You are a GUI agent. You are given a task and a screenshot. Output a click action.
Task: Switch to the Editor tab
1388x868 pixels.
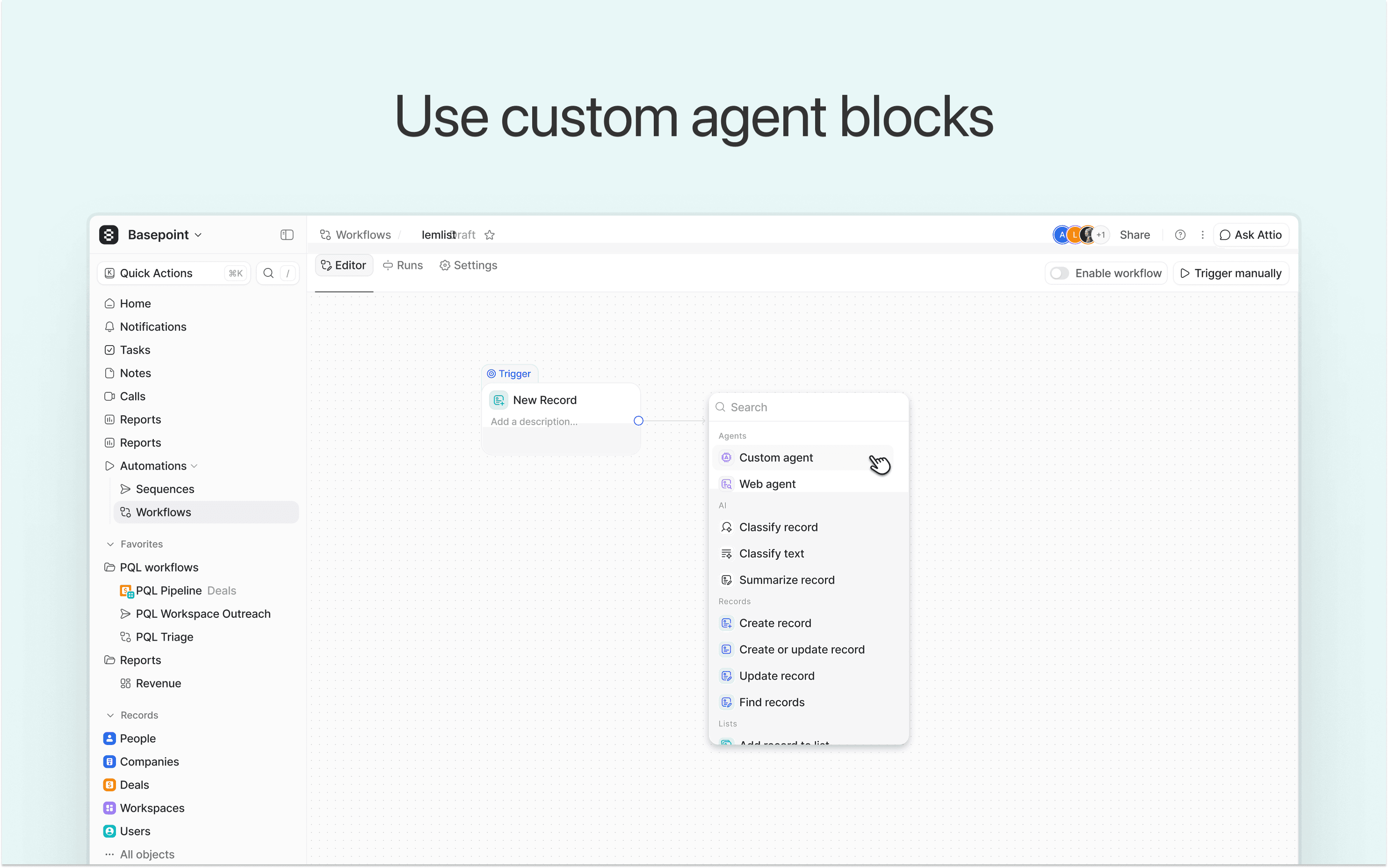344,265
